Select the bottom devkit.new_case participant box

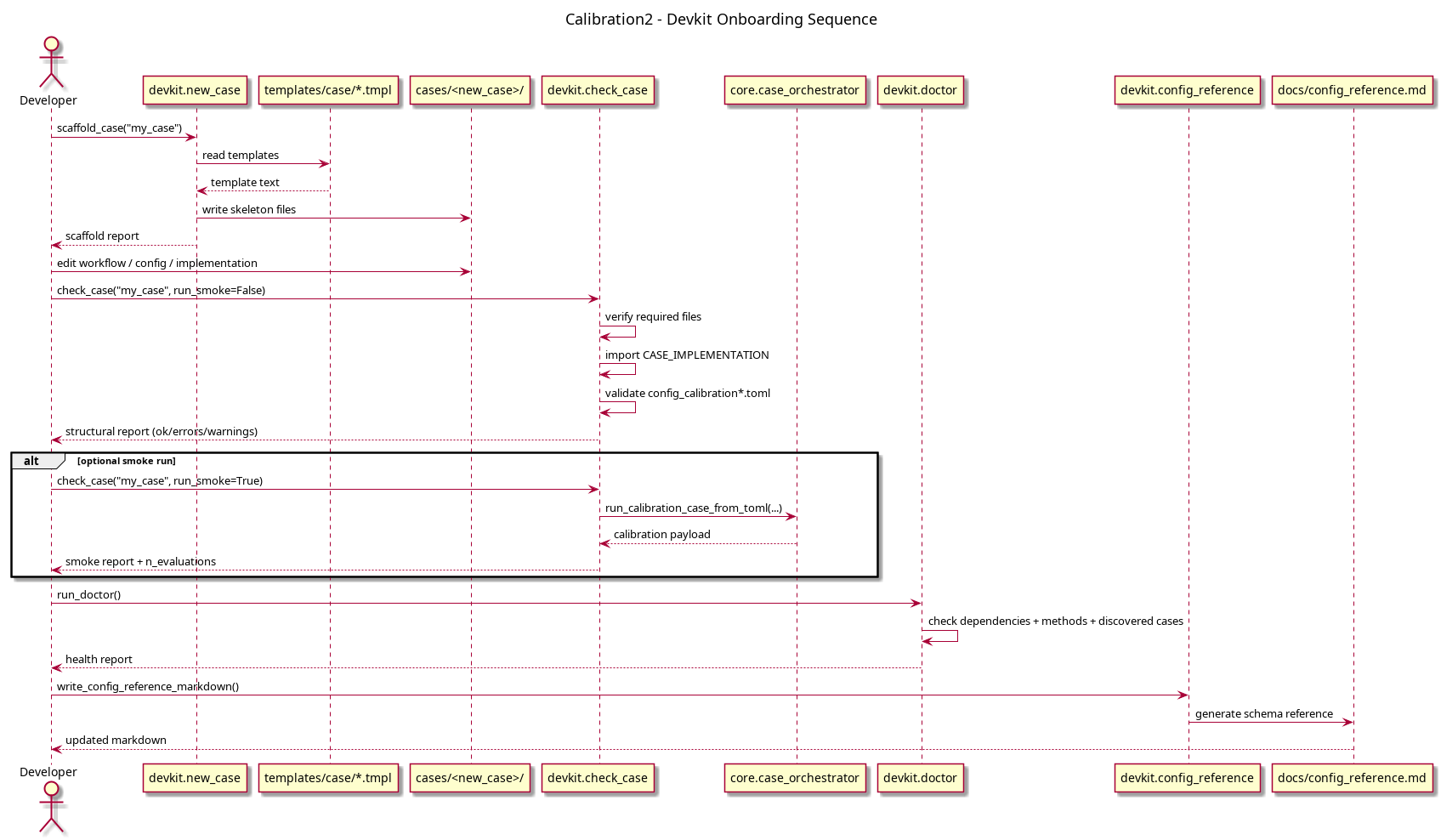tap(195, 778)
